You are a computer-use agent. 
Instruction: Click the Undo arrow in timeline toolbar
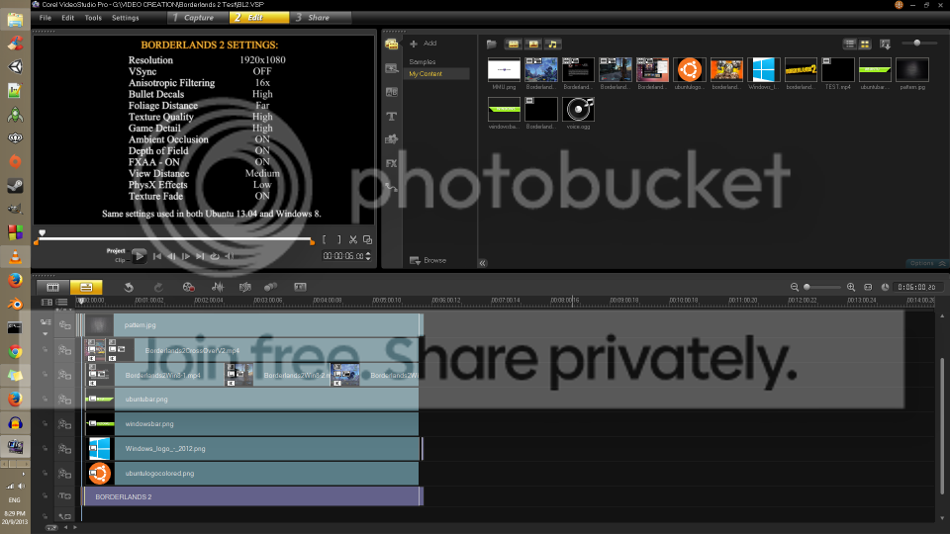129,287
